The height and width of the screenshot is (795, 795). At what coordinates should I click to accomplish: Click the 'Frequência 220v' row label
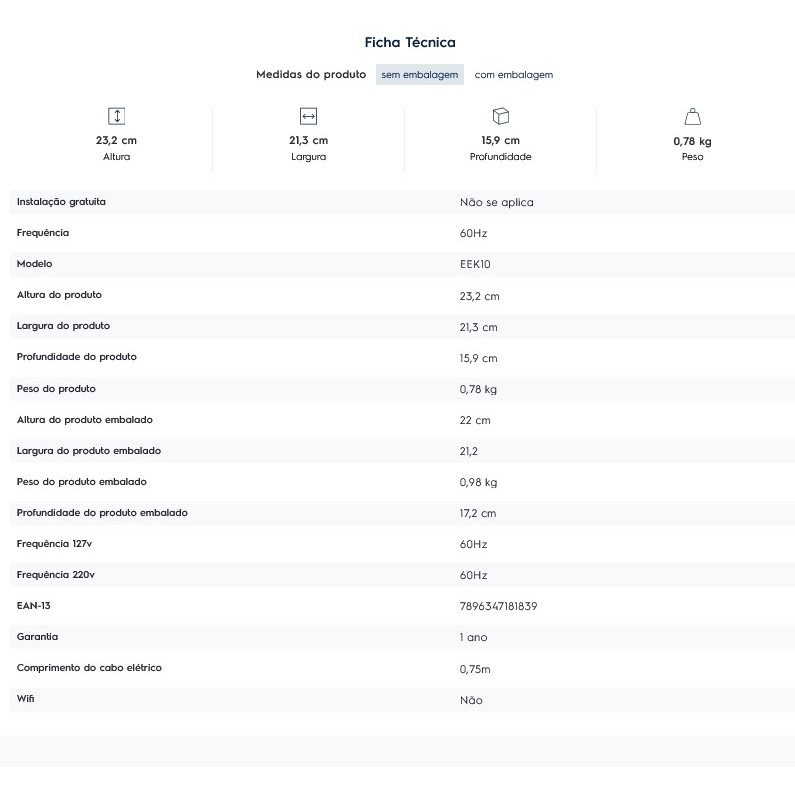56,575
